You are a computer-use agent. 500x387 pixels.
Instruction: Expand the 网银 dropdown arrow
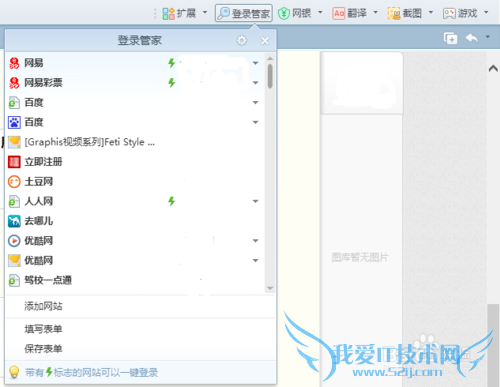tap(320, 12)
